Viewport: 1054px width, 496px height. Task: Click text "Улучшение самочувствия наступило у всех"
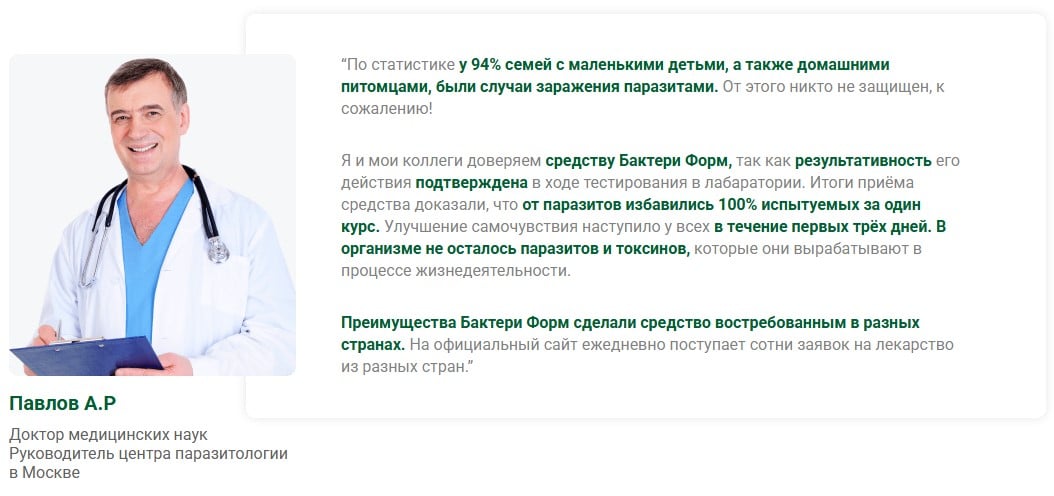(548, 226)
